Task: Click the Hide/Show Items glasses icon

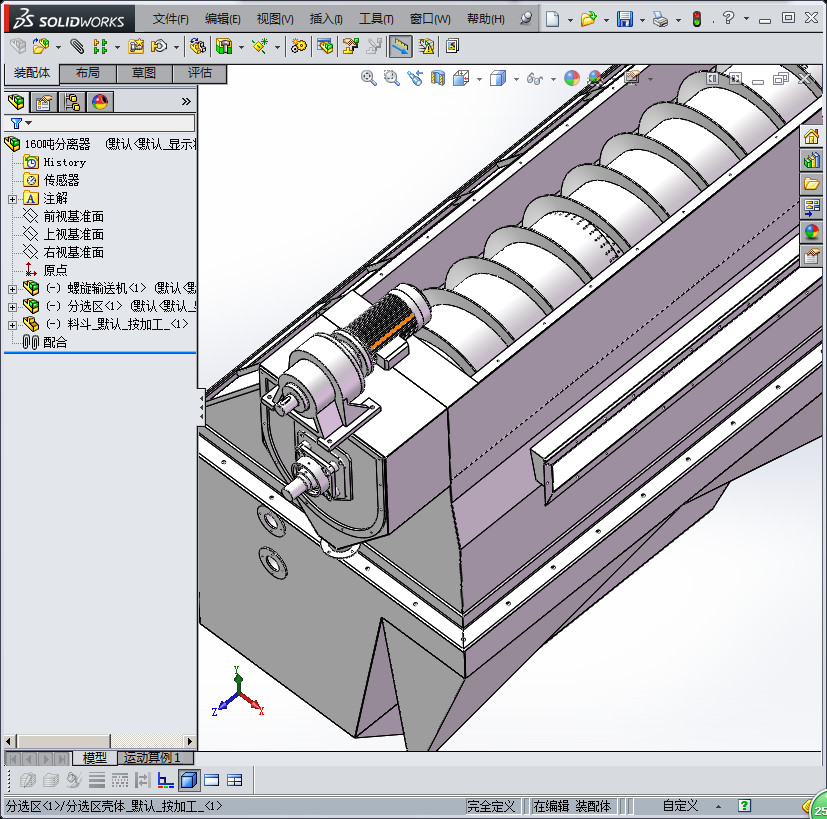Action: (535, 79)
